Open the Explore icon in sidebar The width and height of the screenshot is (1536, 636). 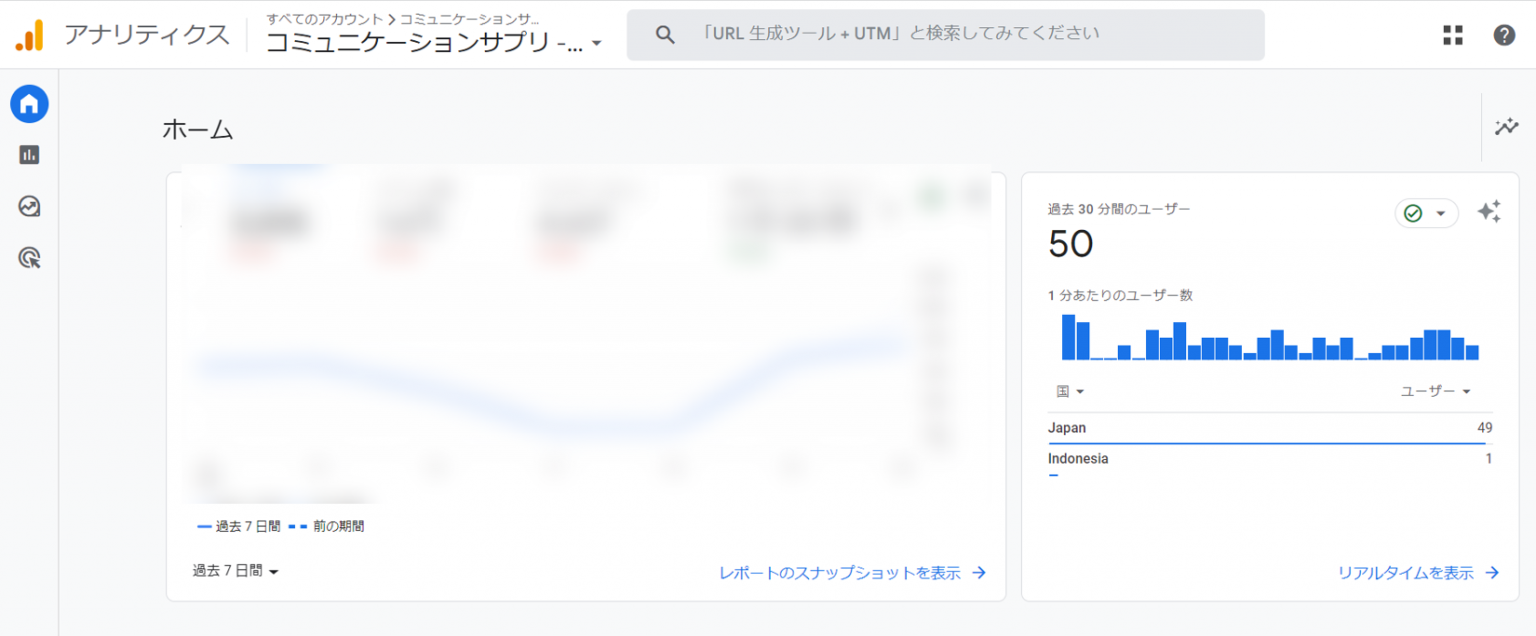click(x=29, y=207)
